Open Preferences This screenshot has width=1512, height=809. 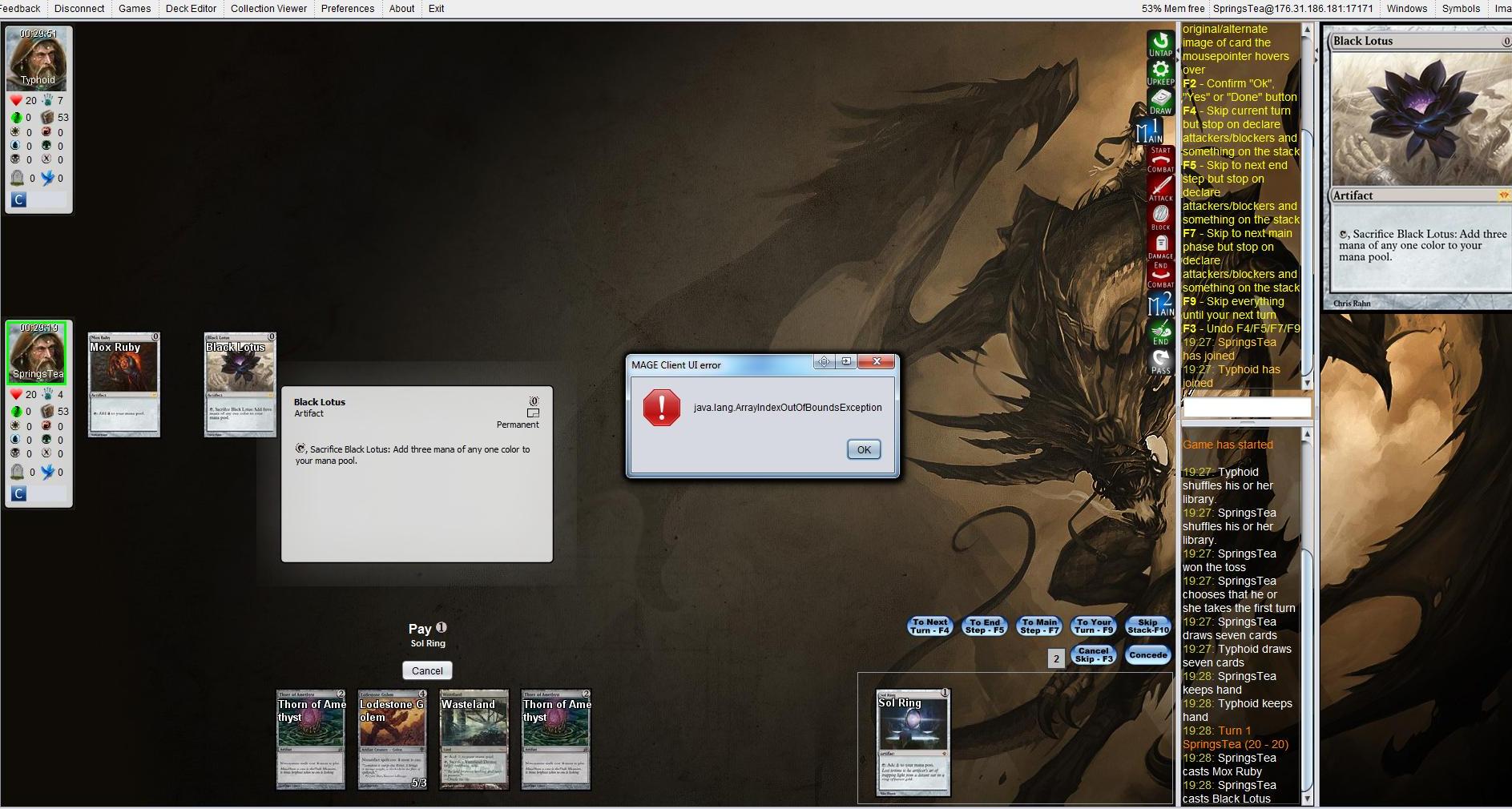(348, 9)
